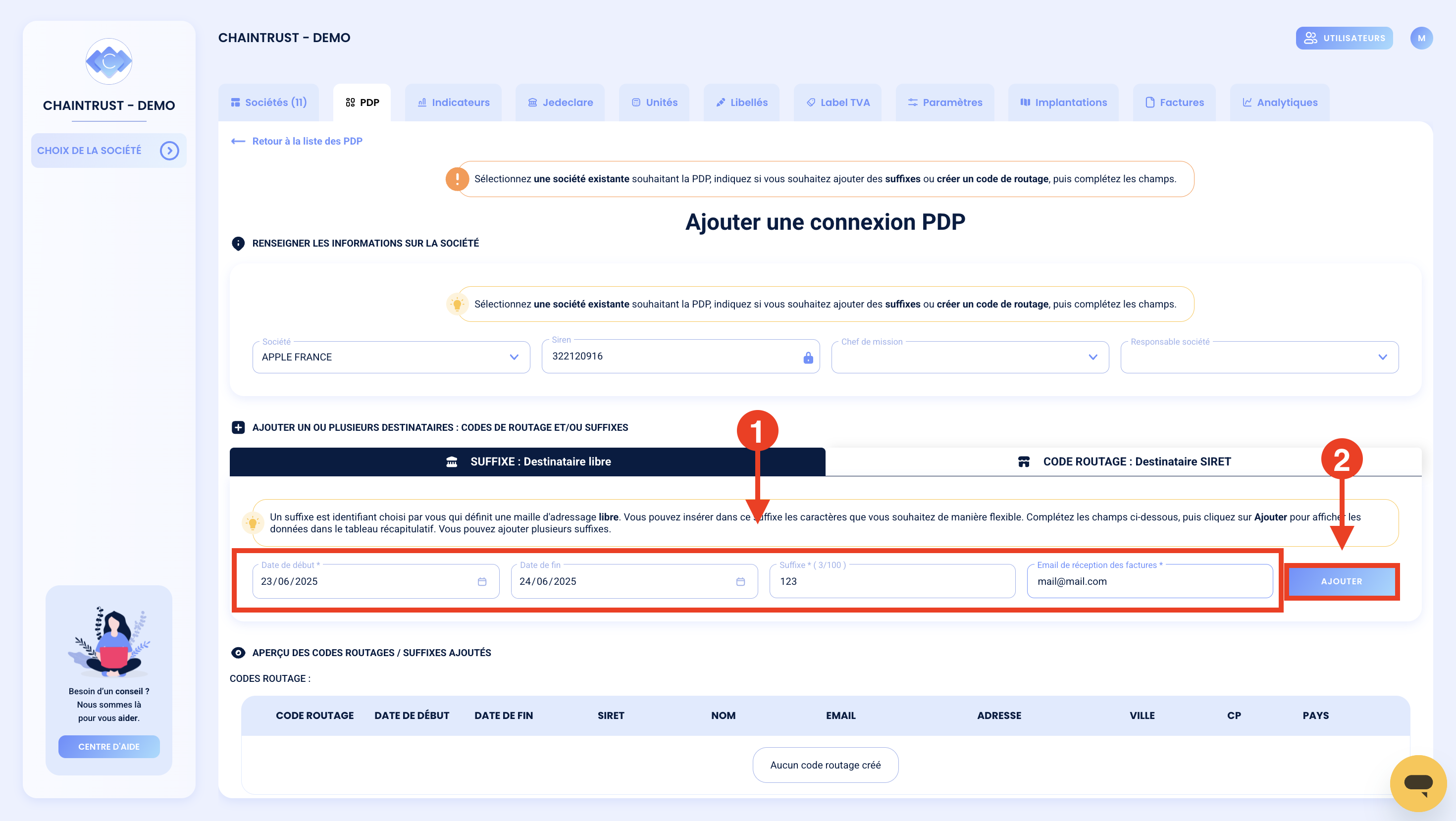Click the CODE ROUTAGE column header
1456x821 pixels.
tap(314, 716)
